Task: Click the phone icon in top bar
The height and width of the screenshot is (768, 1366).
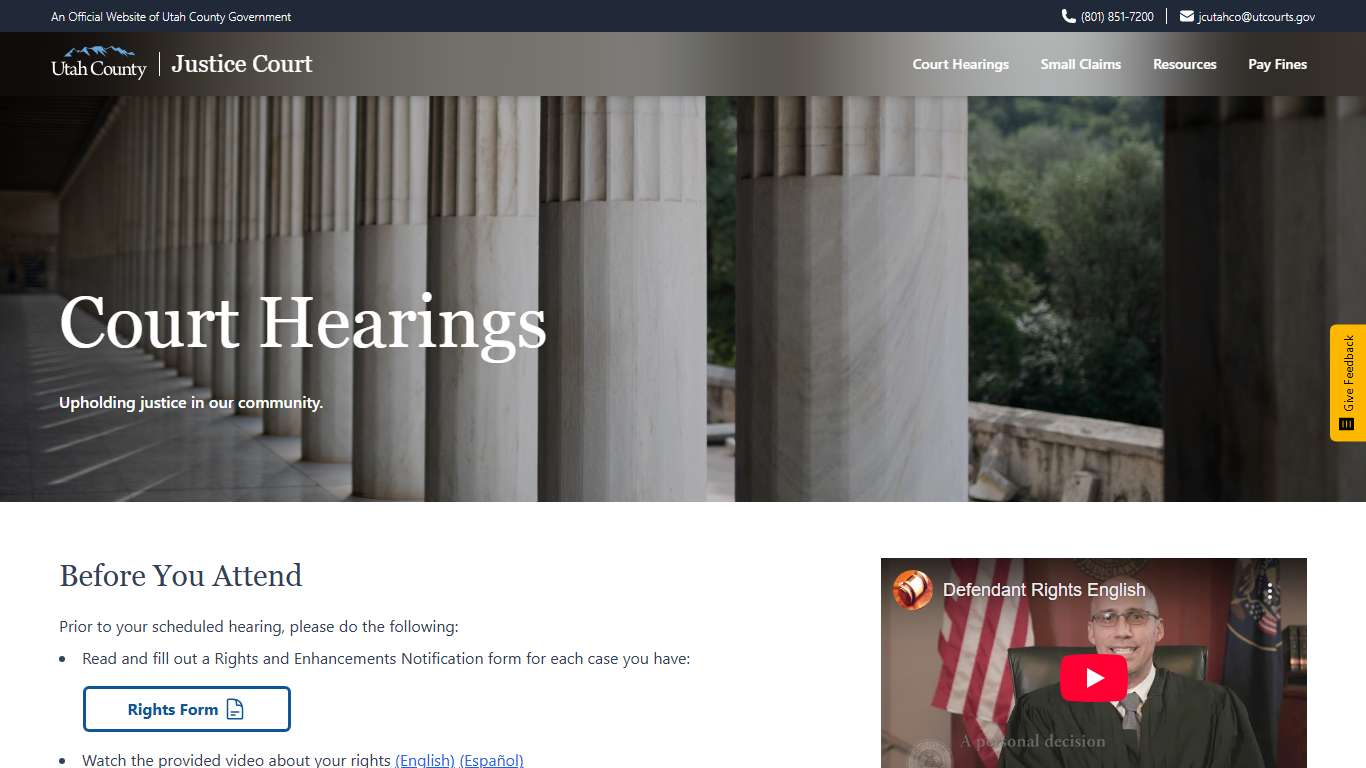Action: click(x=1068, y=16)
